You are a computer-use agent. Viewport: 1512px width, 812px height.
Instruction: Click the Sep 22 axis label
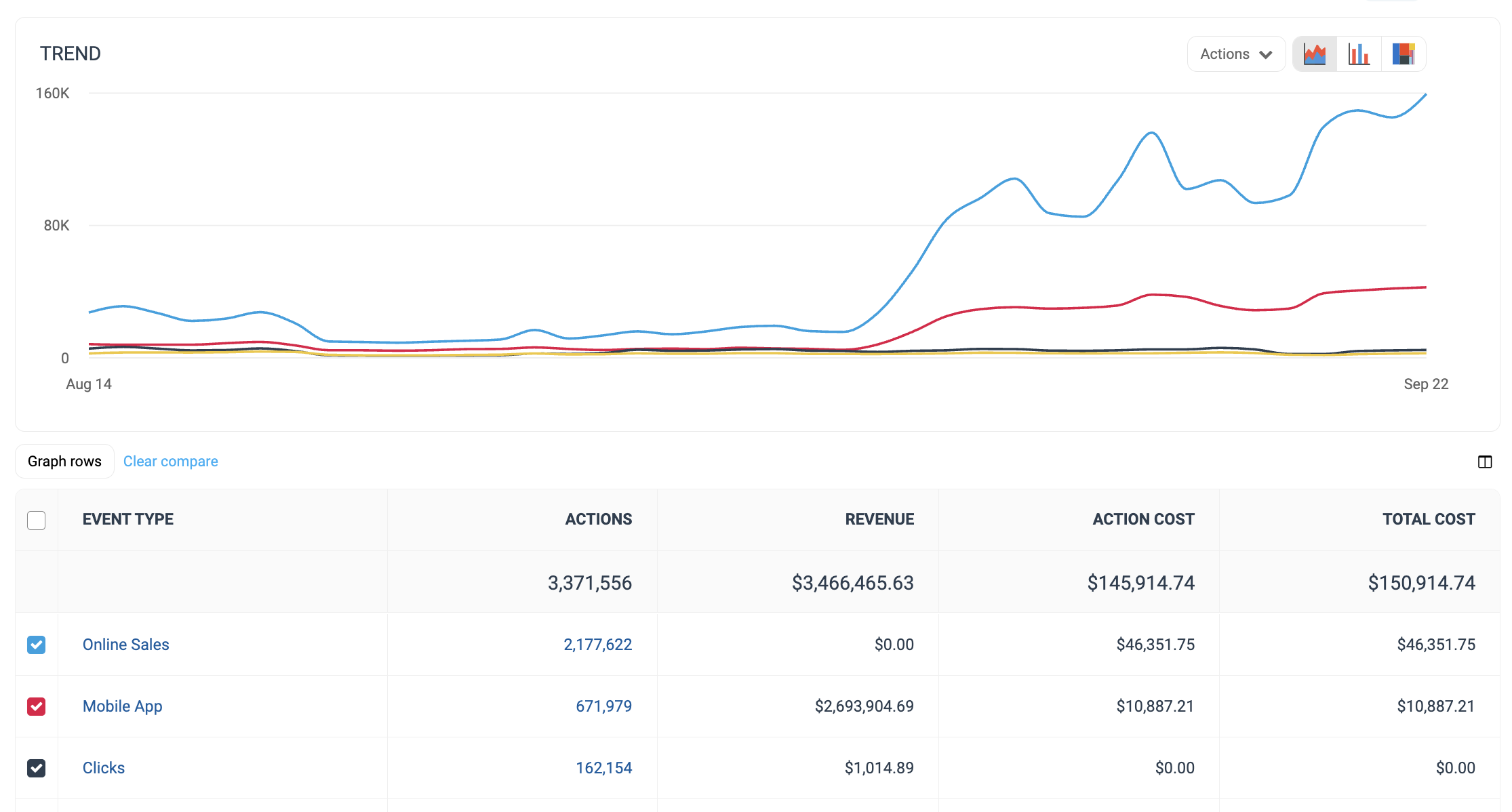pyautogui.click(x=1426, y=384)
